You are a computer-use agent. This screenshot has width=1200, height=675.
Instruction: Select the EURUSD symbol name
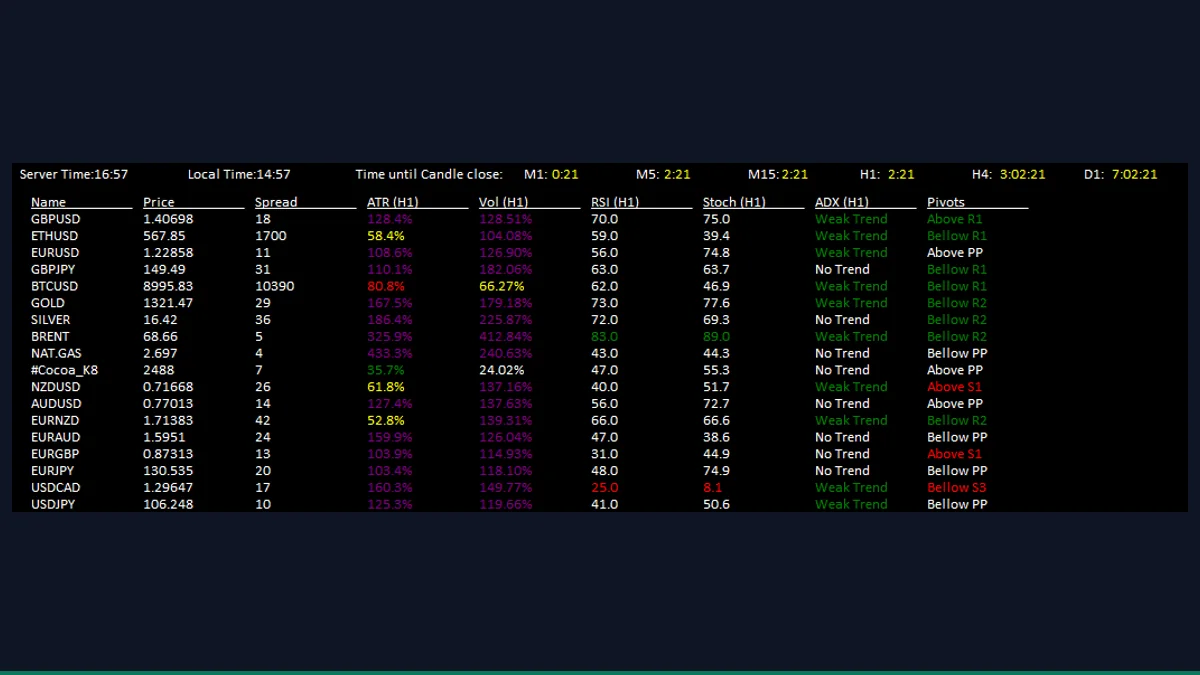[x=54, y=253]
